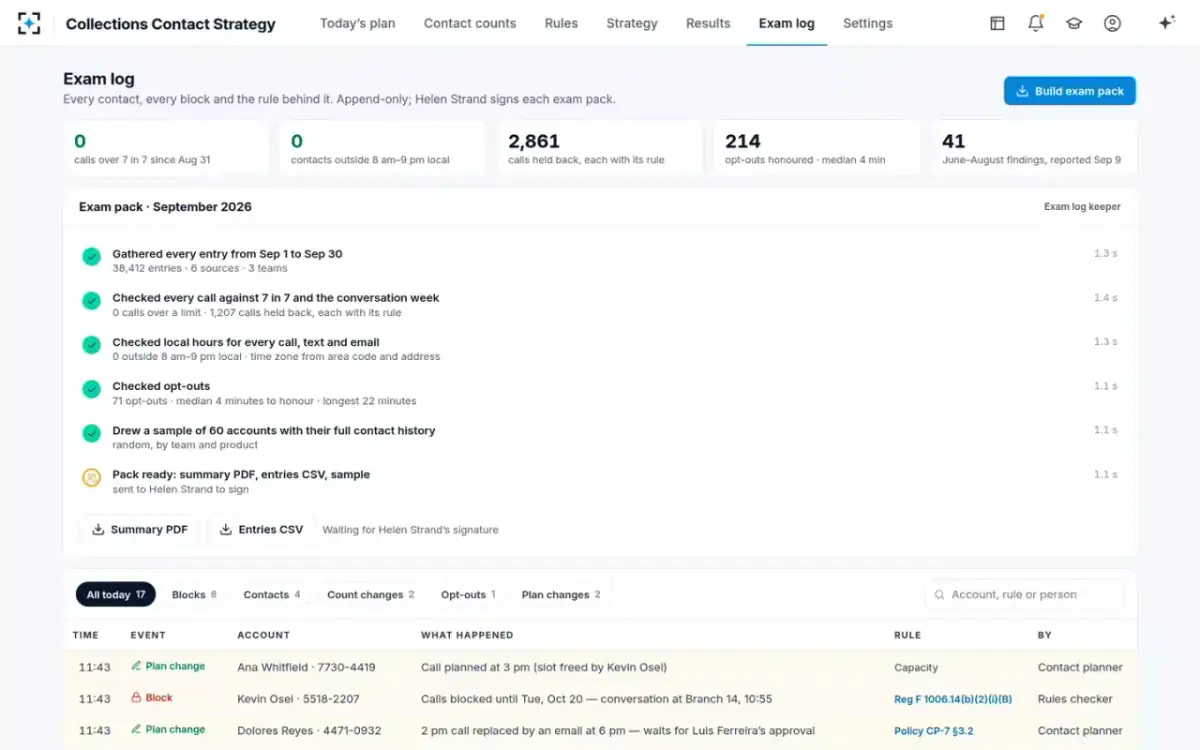Click the BY column header
This screenshot has width=1200, height=750.
[x=1045, y=635]
